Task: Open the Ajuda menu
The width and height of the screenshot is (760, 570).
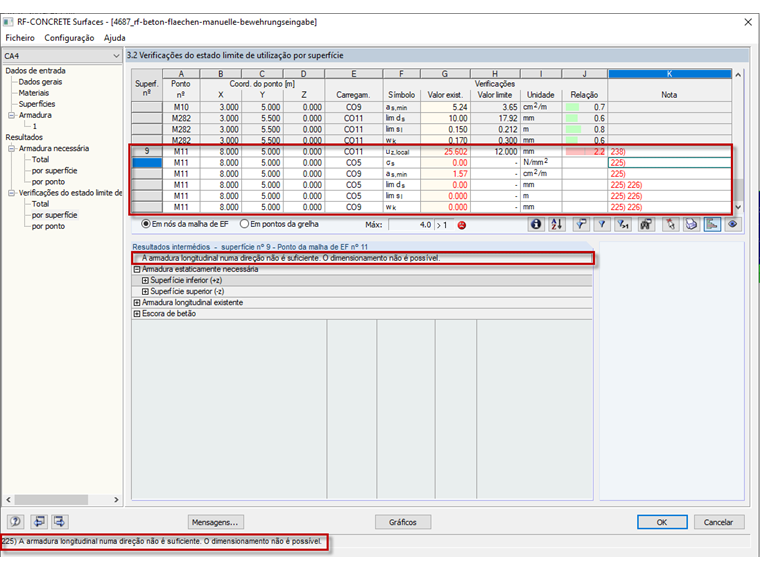Action: click(114, 38)
